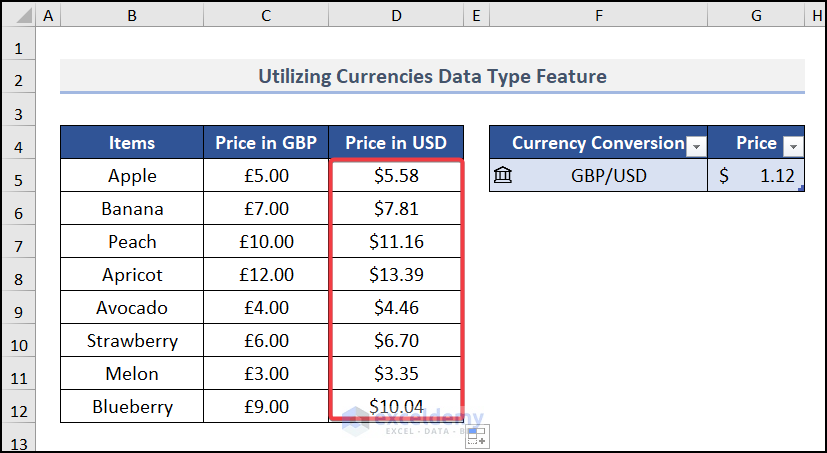The image size is (827, 453).
Task: Select the 1.12 exchange rate cell
Action: click(756, 176)
